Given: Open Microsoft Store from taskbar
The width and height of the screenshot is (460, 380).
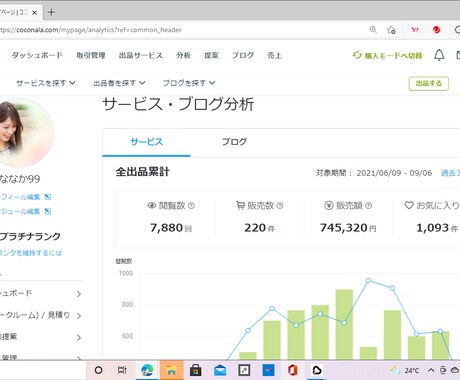Looking at the screenshot, I should (x=195, y=370).
